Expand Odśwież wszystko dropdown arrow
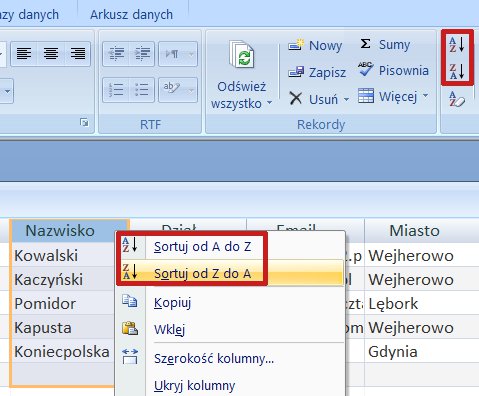Viewport: 479px width, 396px height. click(269, 103)
